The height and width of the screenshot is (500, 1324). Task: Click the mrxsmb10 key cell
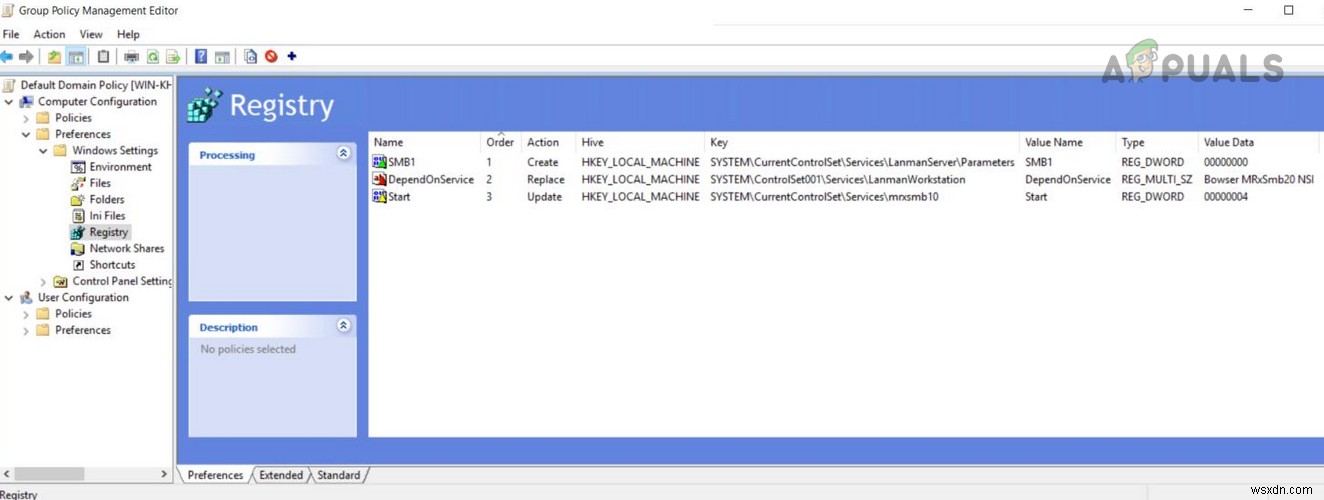(x=825, y=197)
